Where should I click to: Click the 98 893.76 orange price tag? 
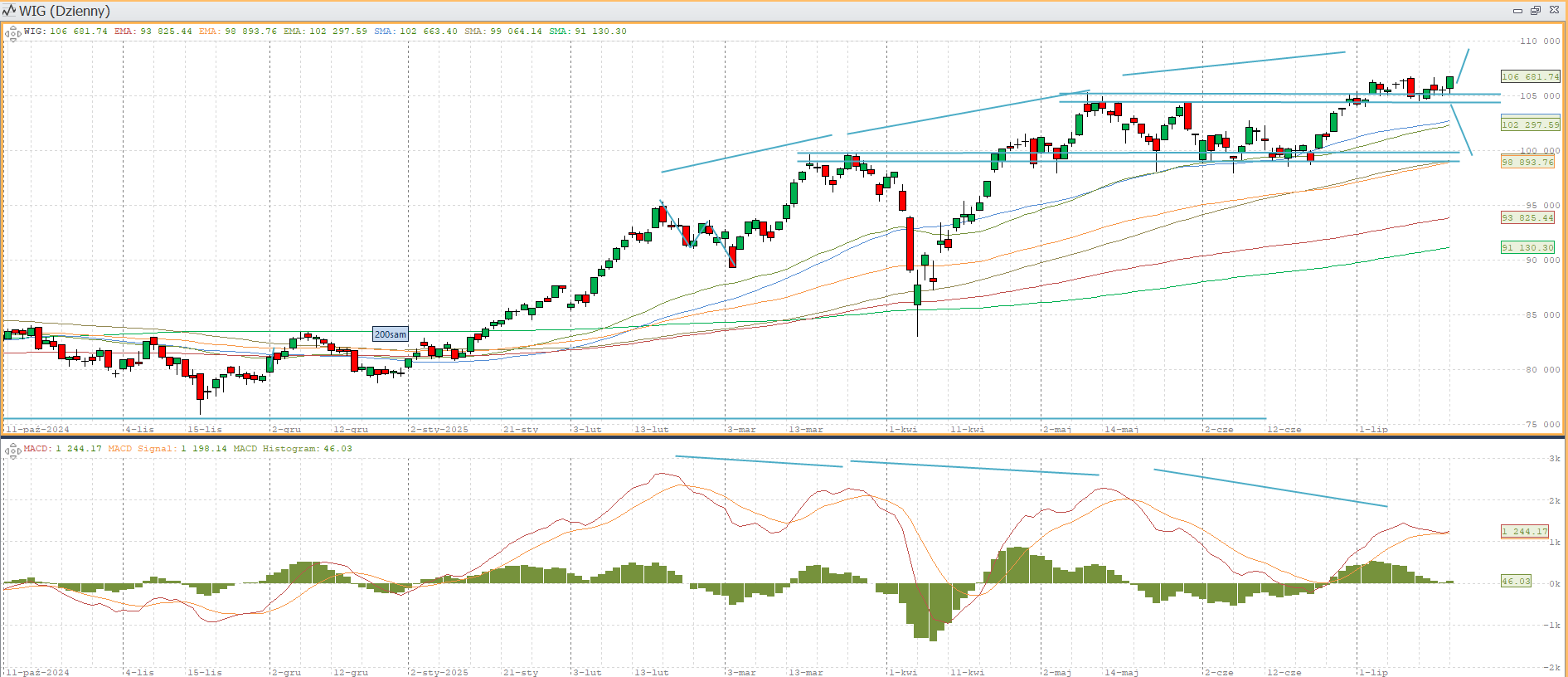[x=1527, y=162]
